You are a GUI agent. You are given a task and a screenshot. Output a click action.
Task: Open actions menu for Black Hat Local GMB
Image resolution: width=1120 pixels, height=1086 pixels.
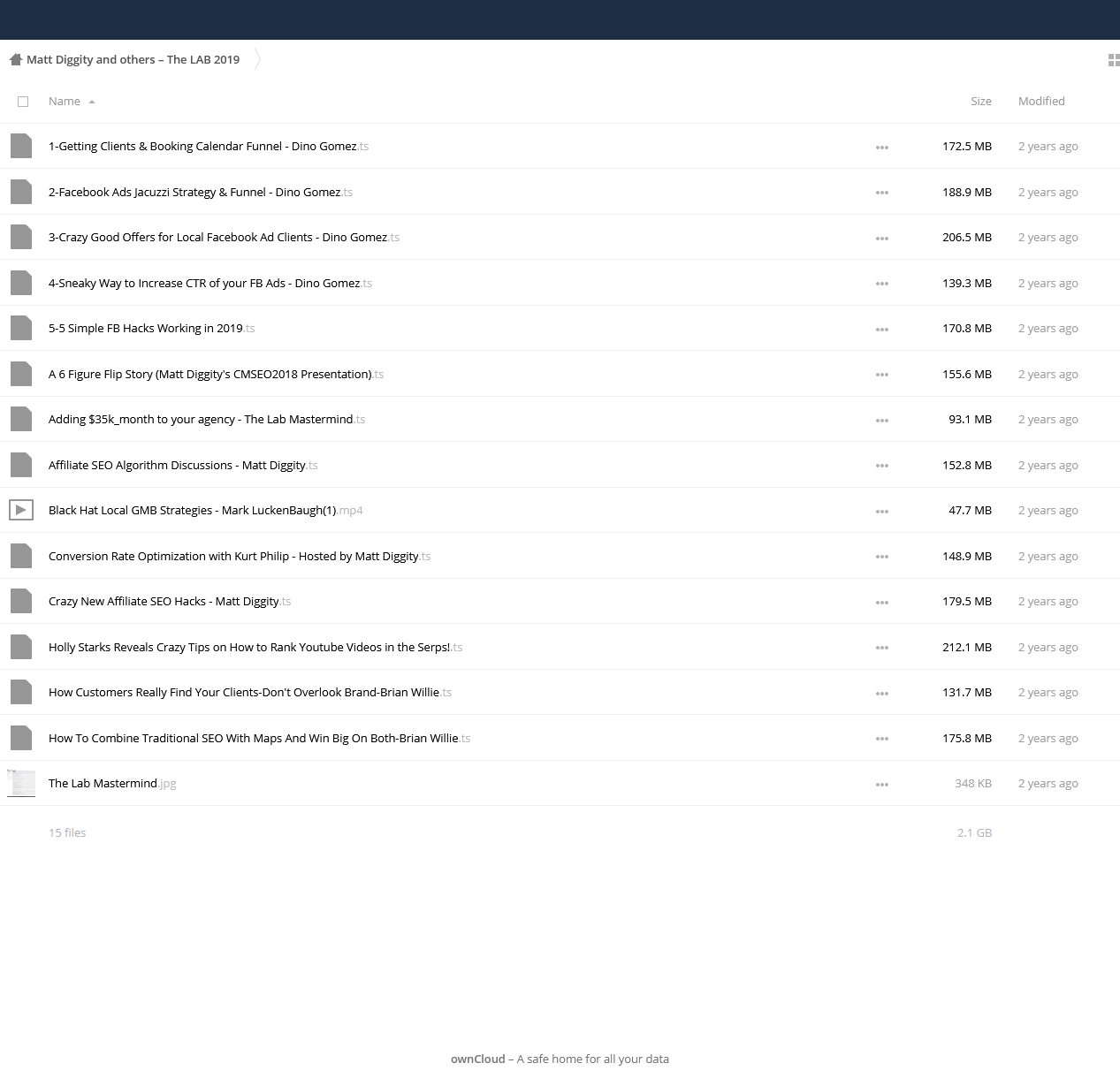[x=881, y=512]
